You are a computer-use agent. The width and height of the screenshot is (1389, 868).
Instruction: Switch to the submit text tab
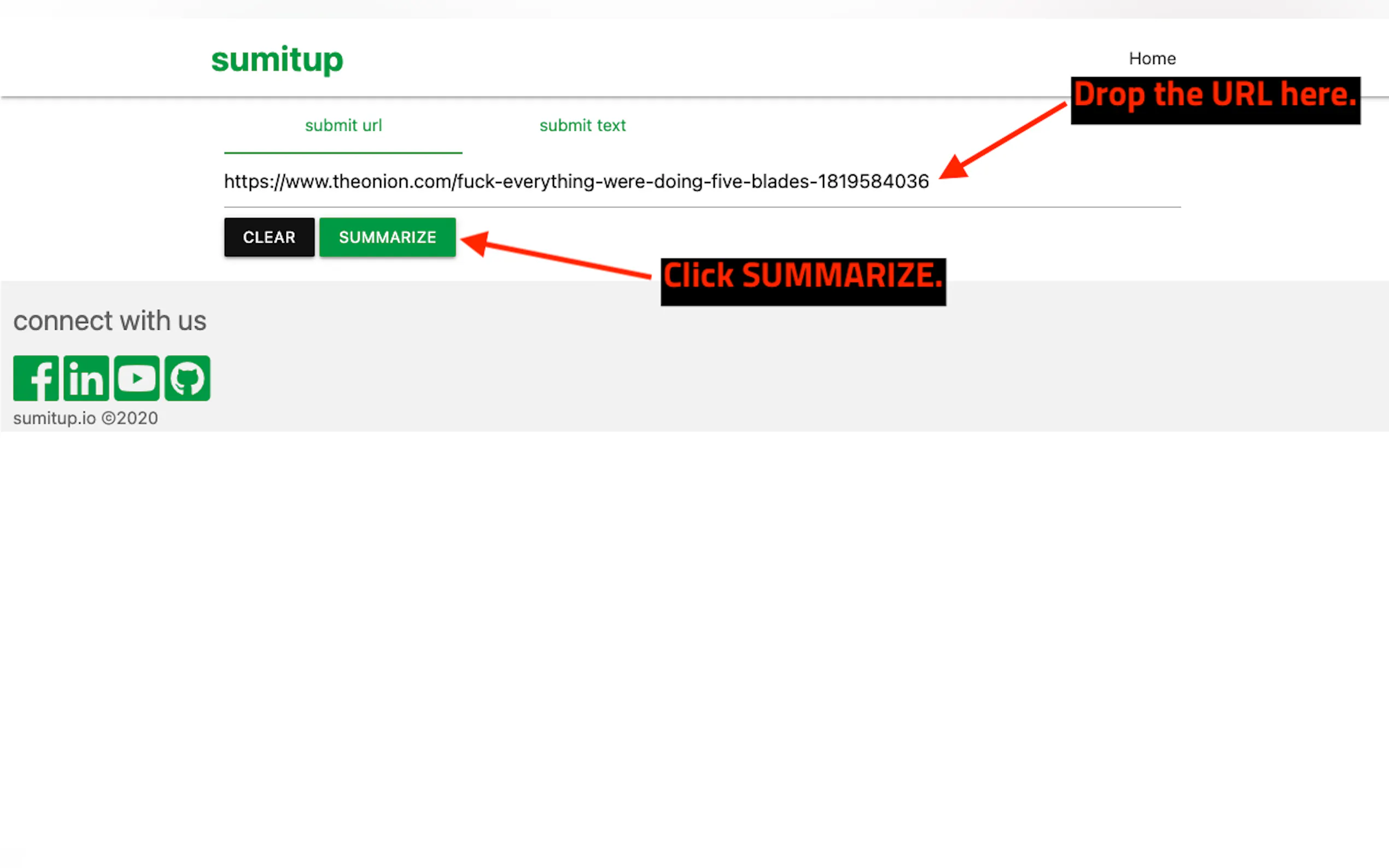coord(582,125)
